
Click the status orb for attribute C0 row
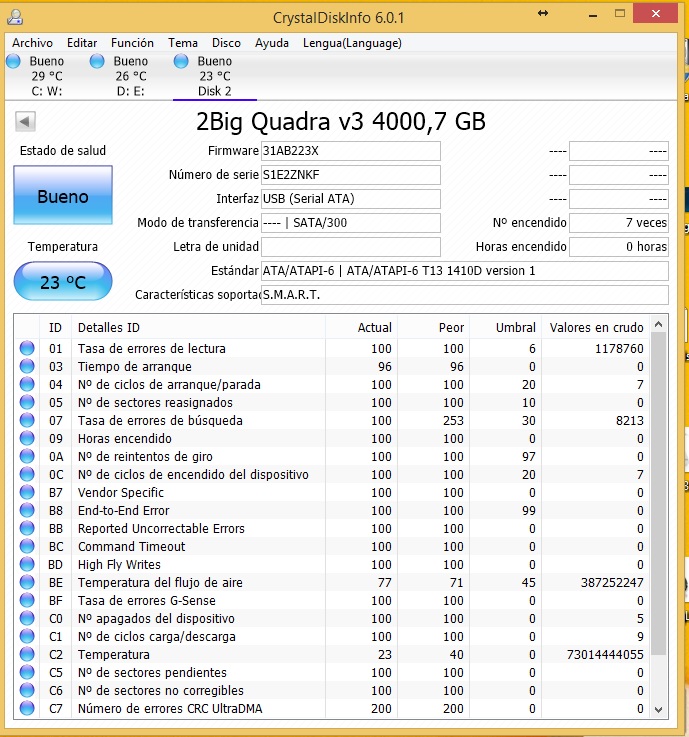pos(27,618)
